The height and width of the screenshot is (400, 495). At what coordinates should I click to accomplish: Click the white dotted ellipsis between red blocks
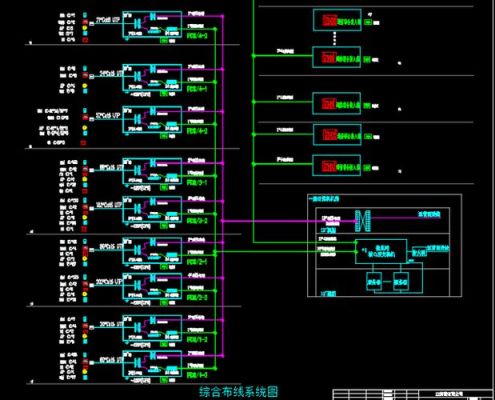coord(335,38)
